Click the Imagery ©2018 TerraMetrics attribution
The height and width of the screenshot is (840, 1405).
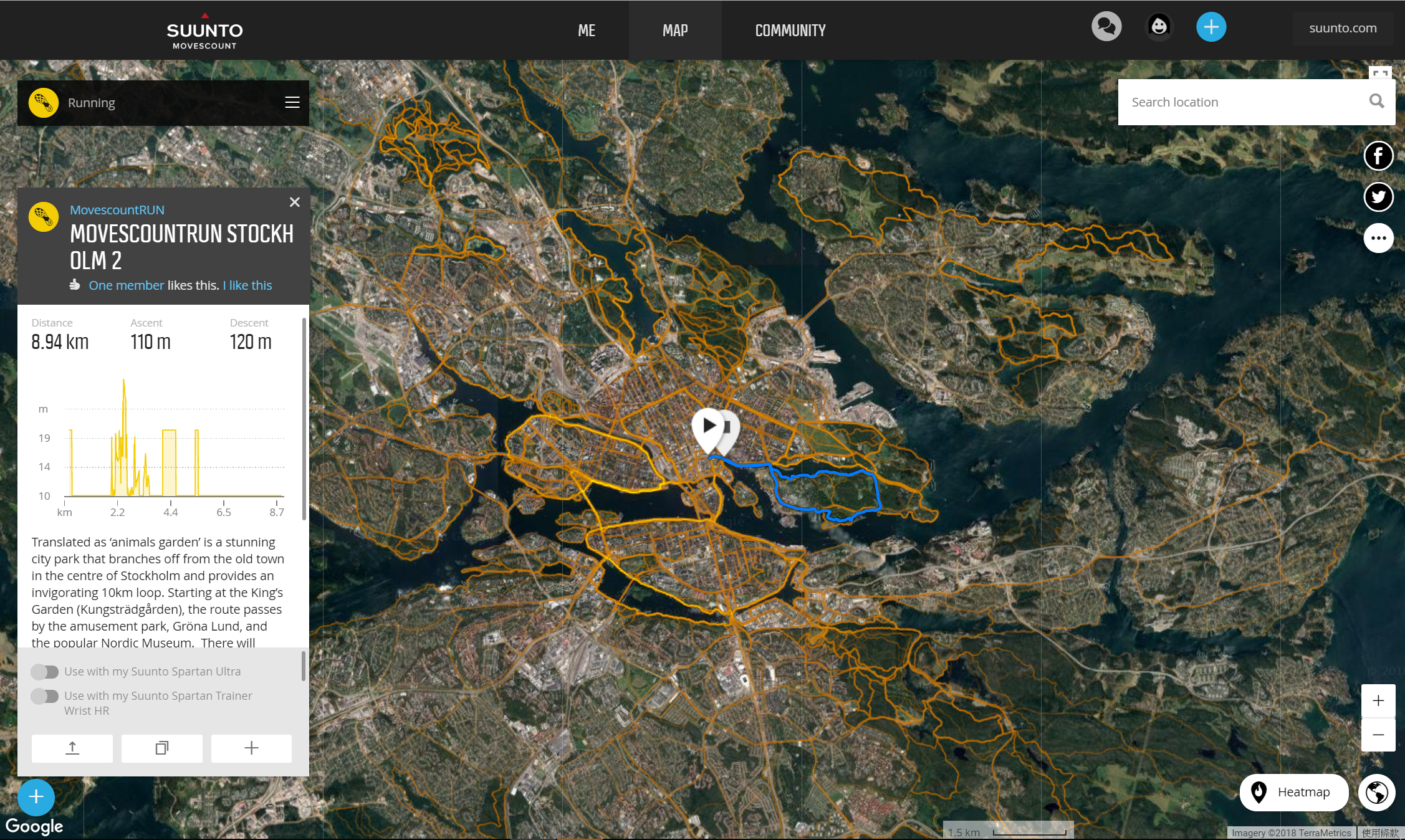[1291, 833]
